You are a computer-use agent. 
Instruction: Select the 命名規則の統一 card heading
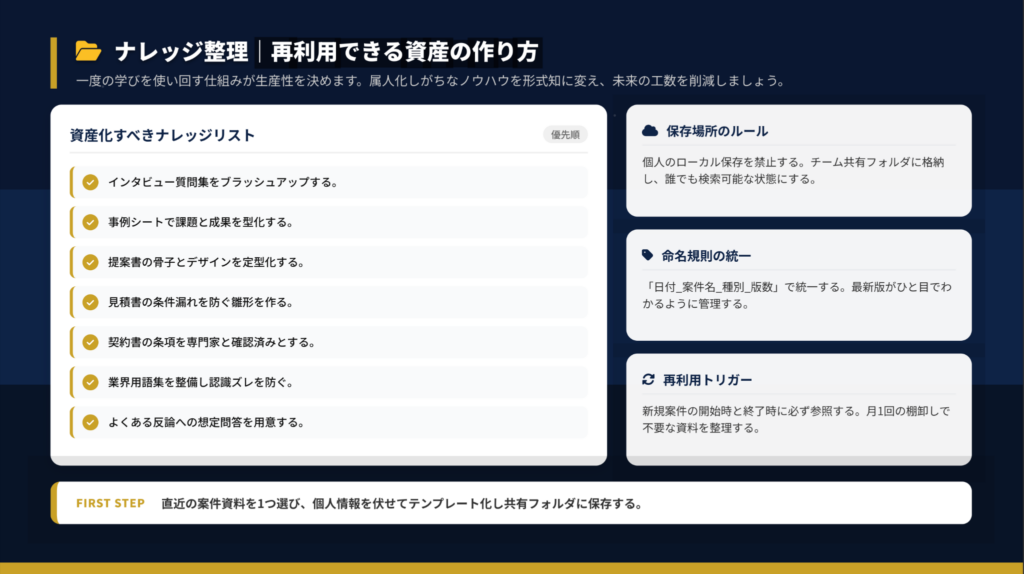(x=706, y=256)
